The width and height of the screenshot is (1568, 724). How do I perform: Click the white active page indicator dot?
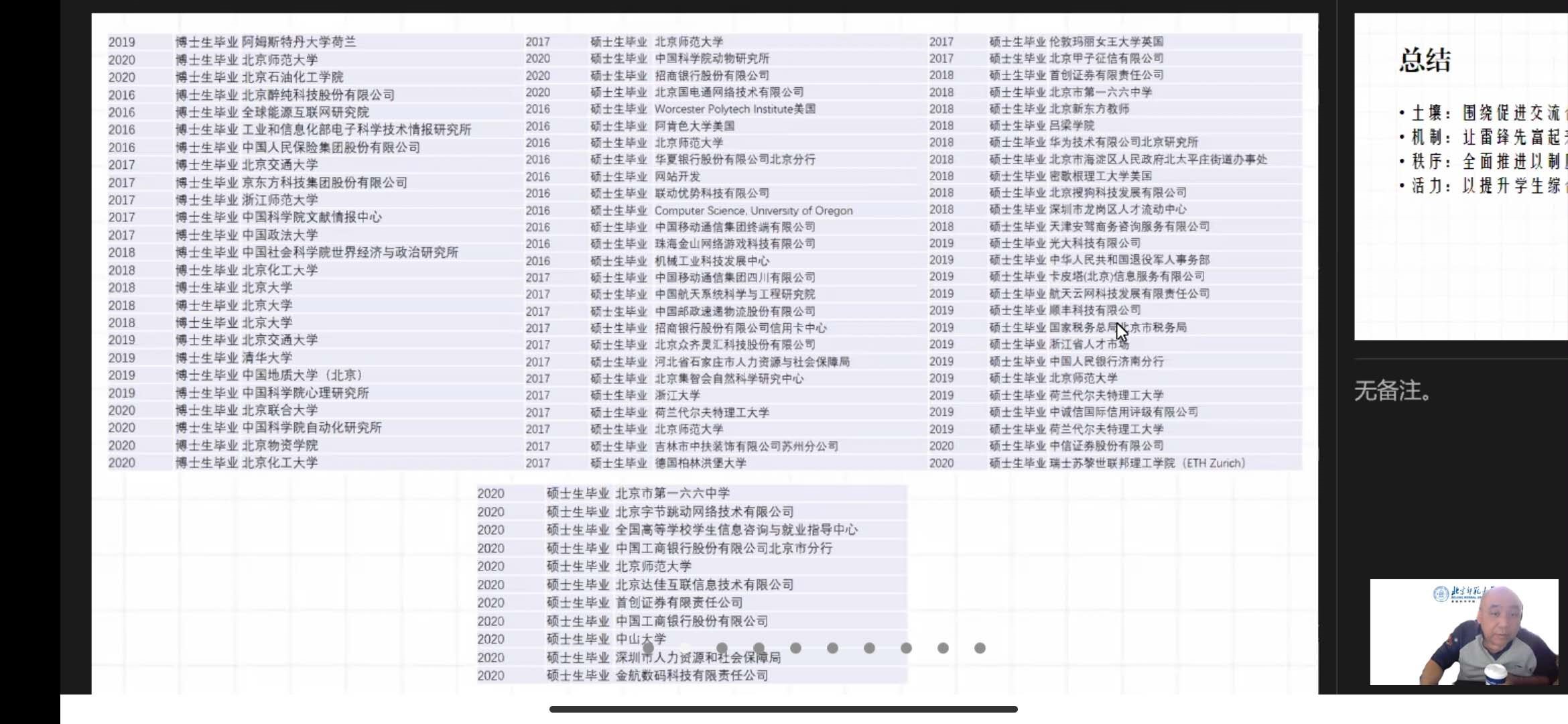(685, 648)
